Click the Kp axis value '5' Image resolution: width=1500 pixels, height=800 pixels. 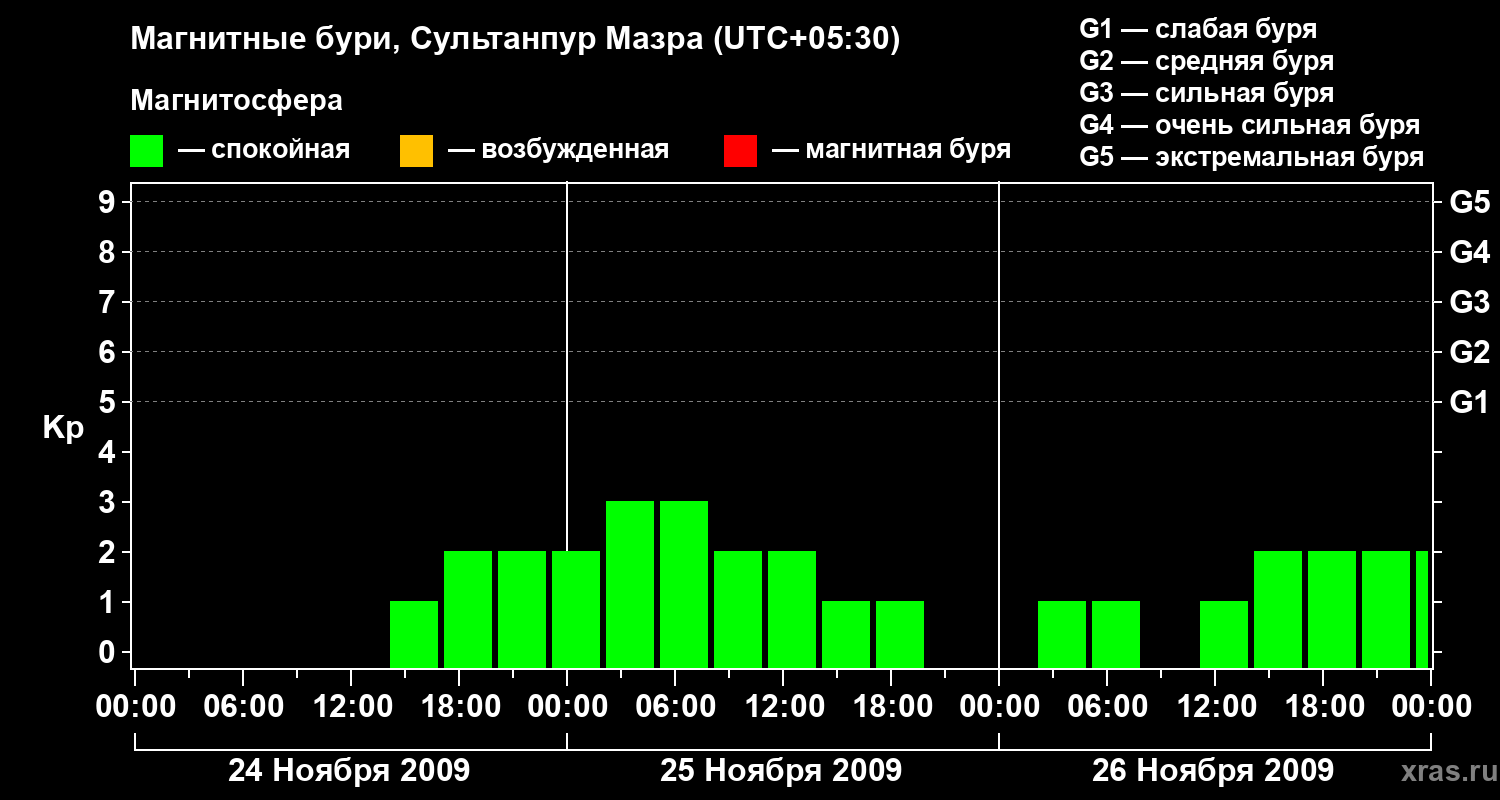pos(109,402)
